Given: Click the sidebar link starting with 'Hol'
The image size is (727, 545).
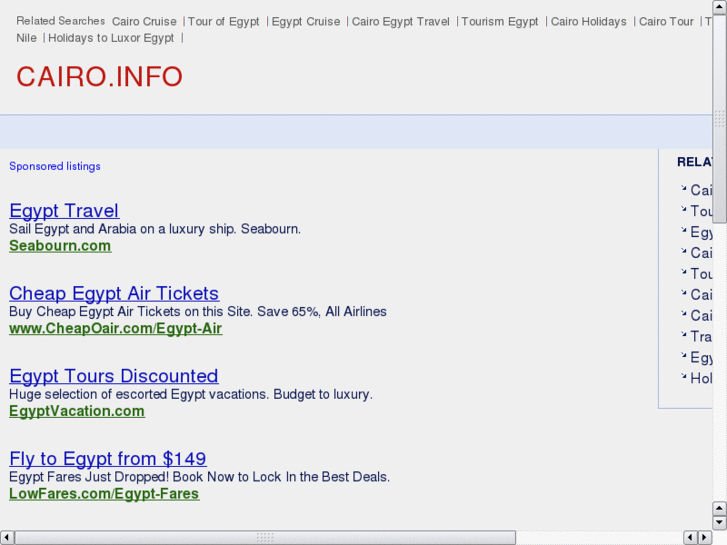Looking at the screenshot, I should [701, 378].
